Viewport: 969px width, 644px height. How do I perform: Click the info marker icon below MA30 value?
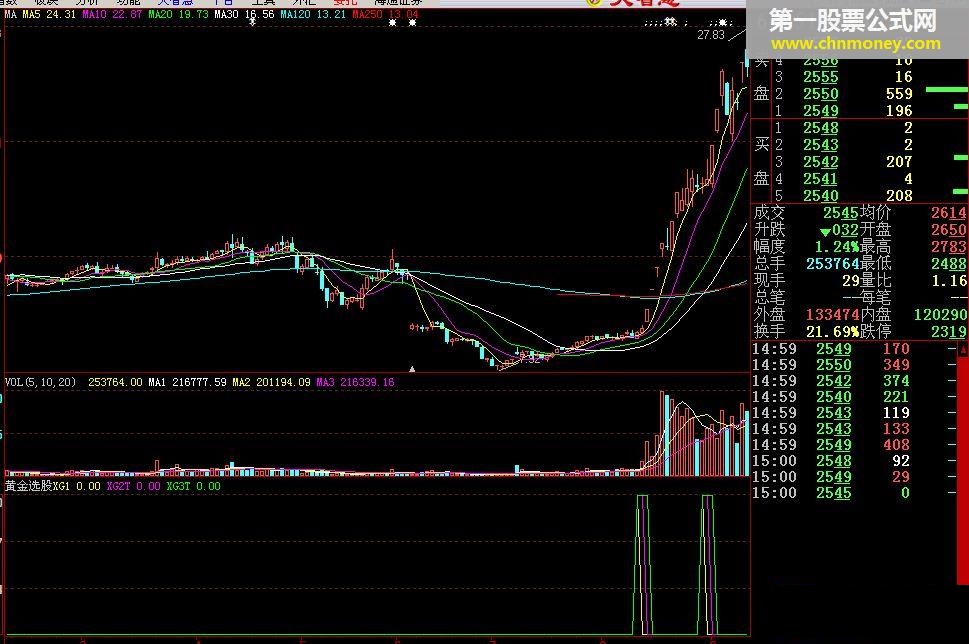(252, 22)
